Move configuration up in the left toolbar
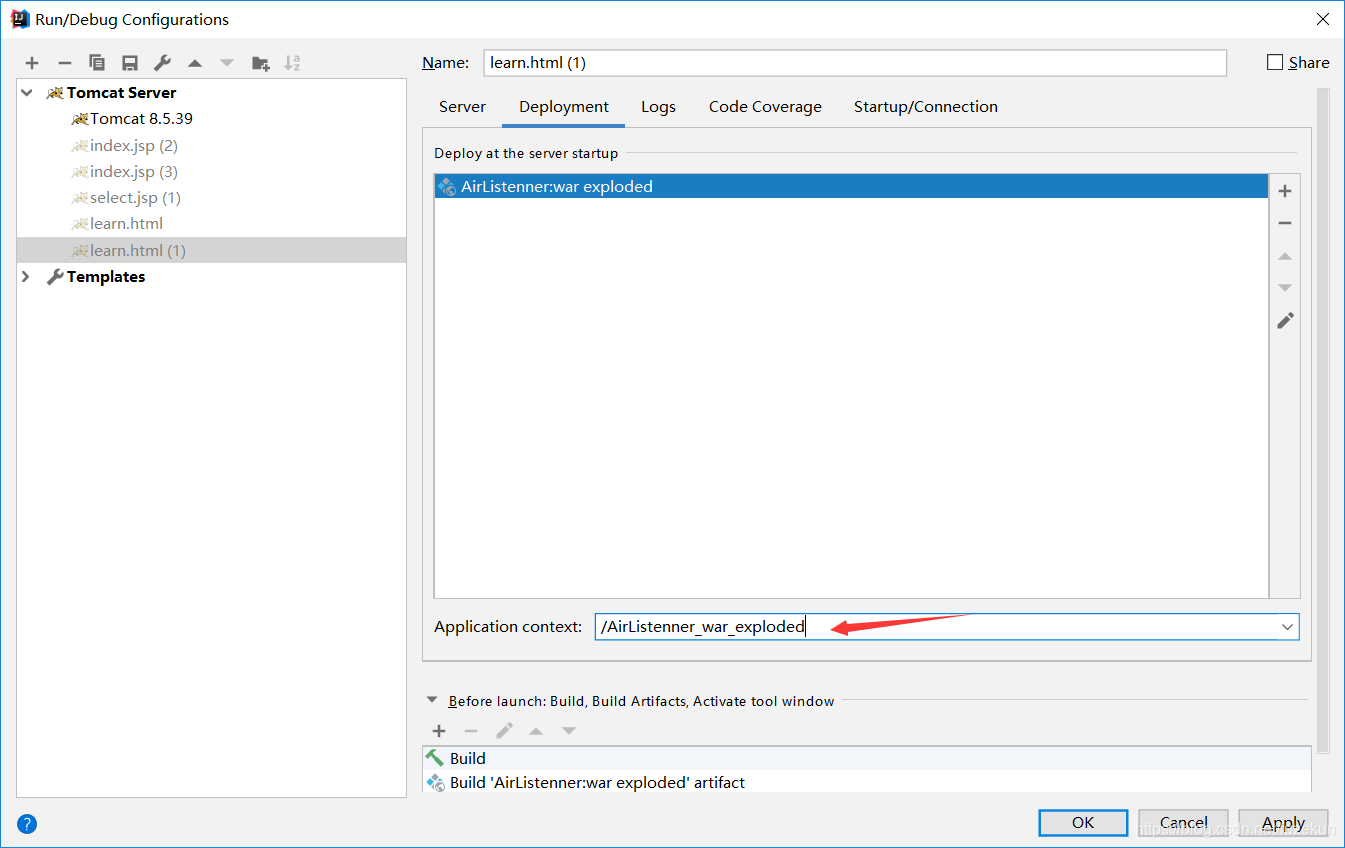 click(x=195, y=63)
